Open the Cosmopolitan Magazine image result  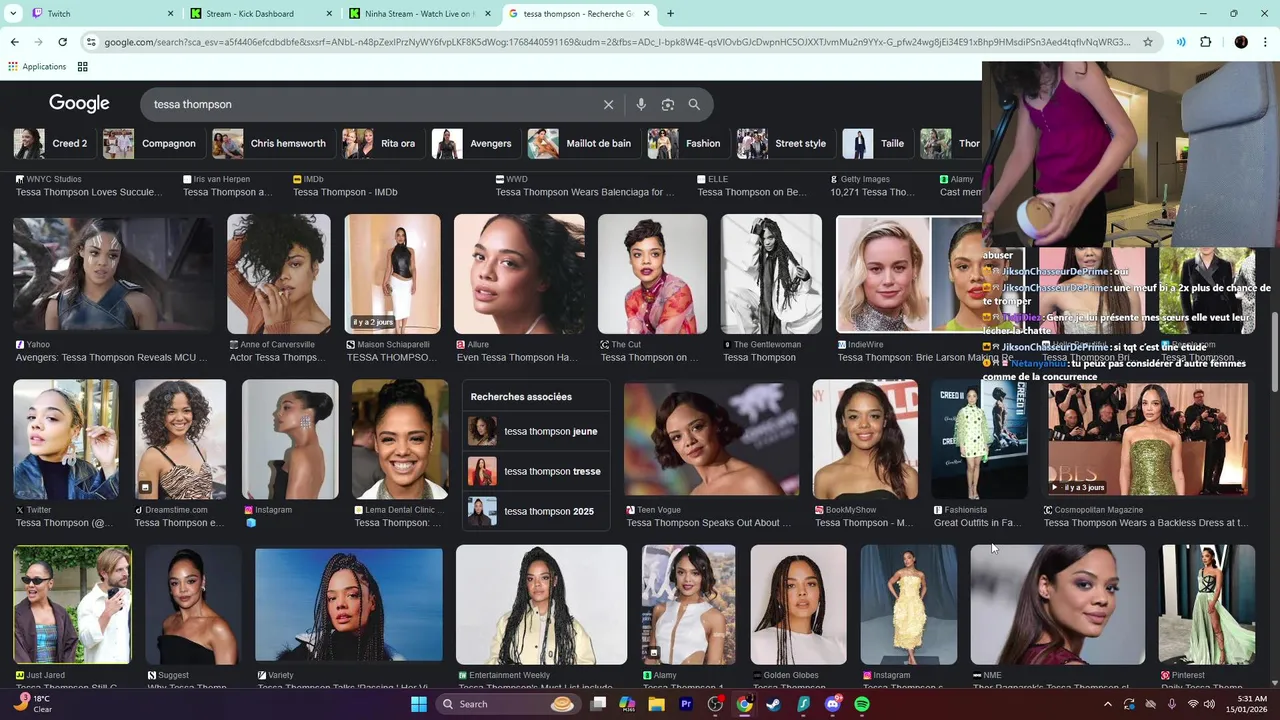click(x=1148, y=438)
